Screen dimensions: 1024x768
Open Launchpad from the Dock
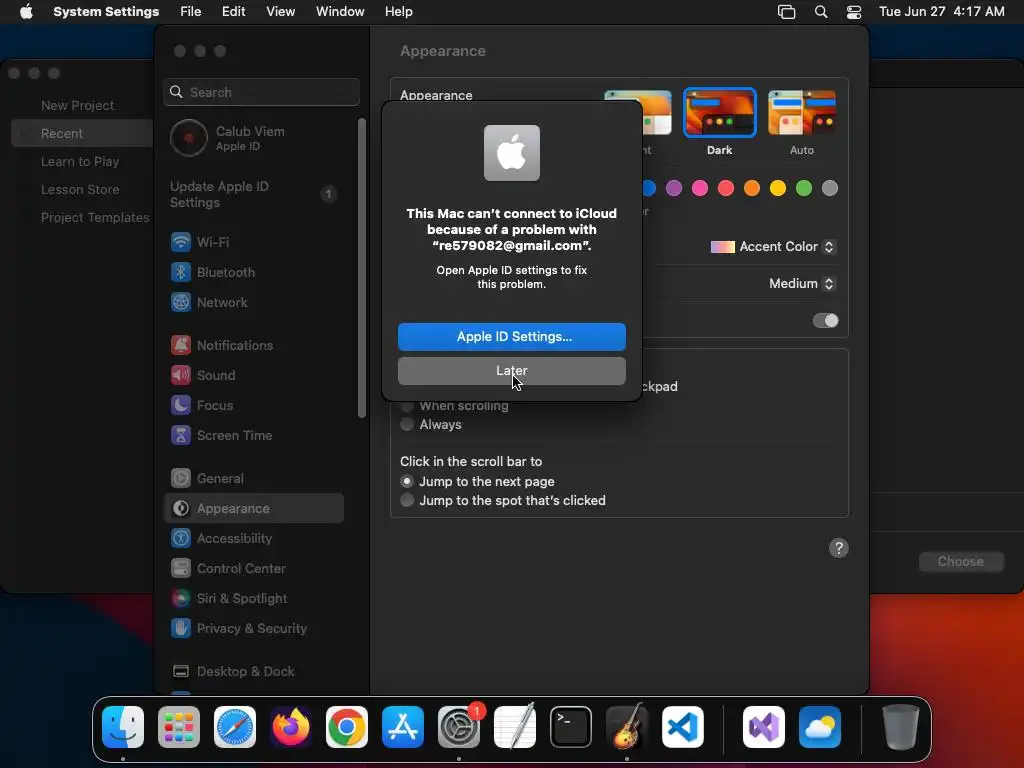(179, 727)
